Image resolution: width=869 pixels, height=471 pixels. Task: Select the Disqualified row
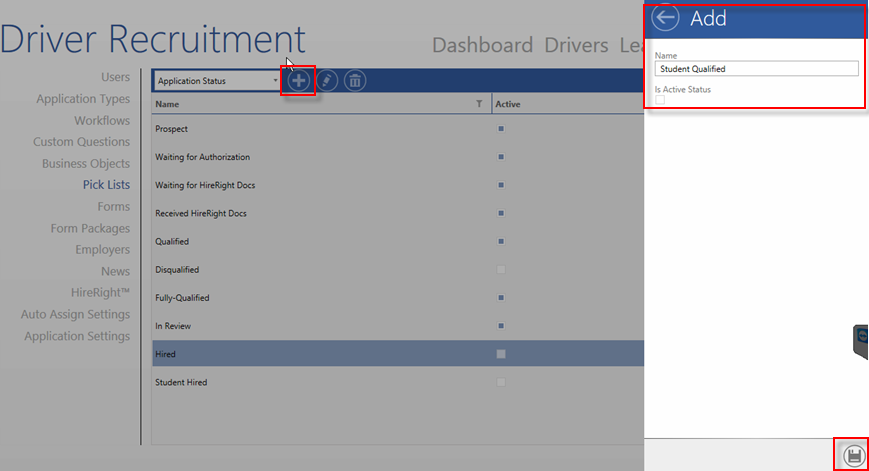click(x=398, y=270)
